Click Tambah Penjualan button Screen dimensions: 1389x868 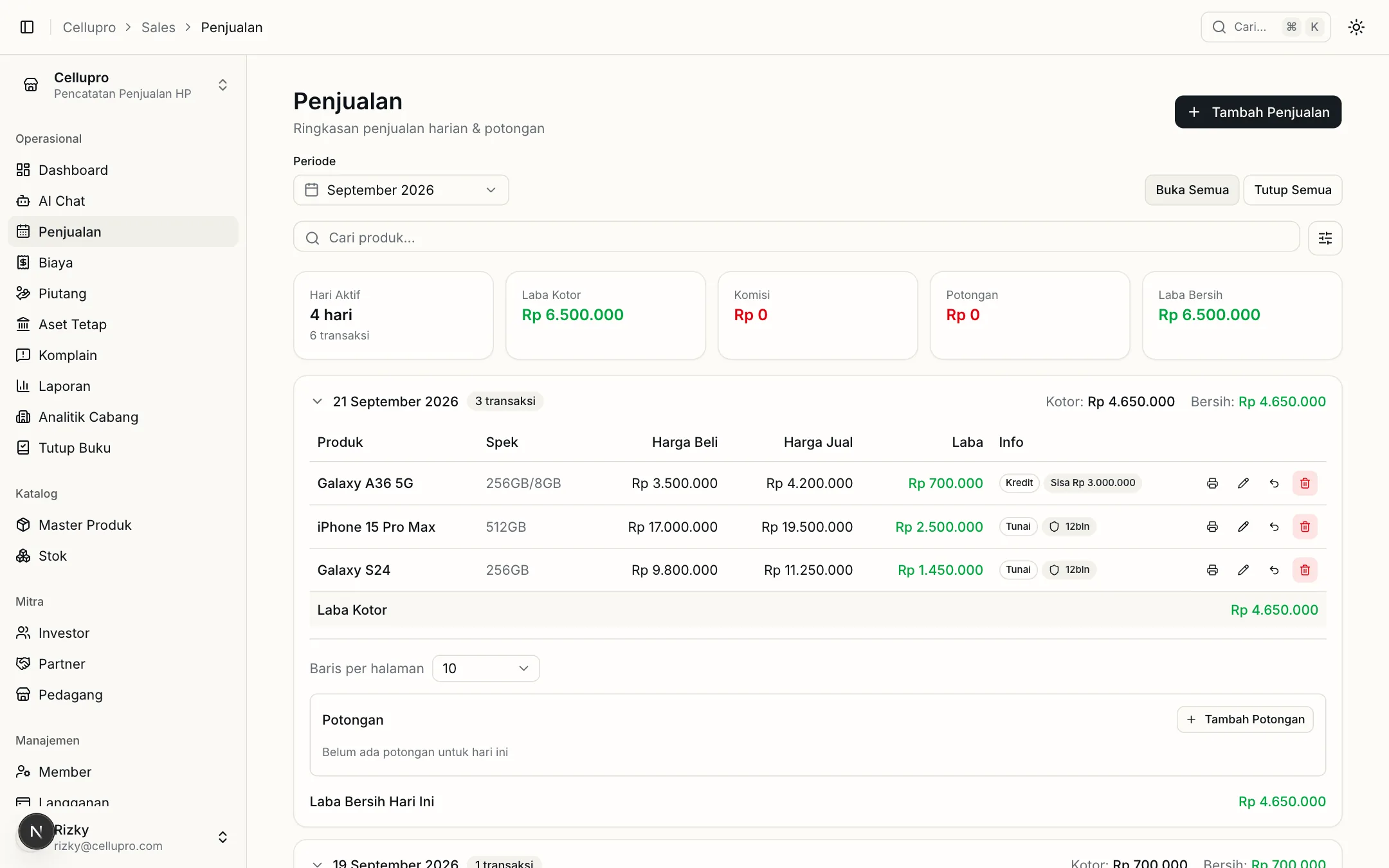1258,112
